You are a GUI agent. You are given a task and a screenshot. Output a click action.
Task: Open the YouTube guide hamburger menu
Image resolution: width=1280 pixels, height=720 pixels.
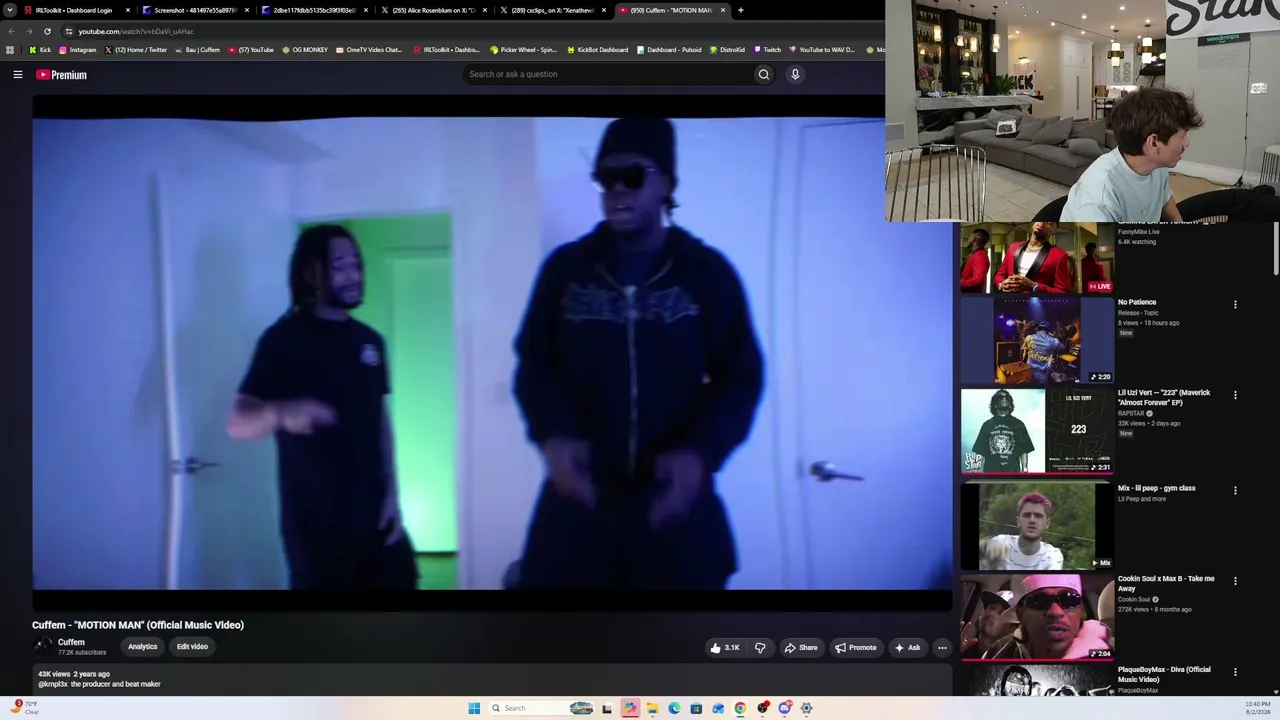[18, 74]
